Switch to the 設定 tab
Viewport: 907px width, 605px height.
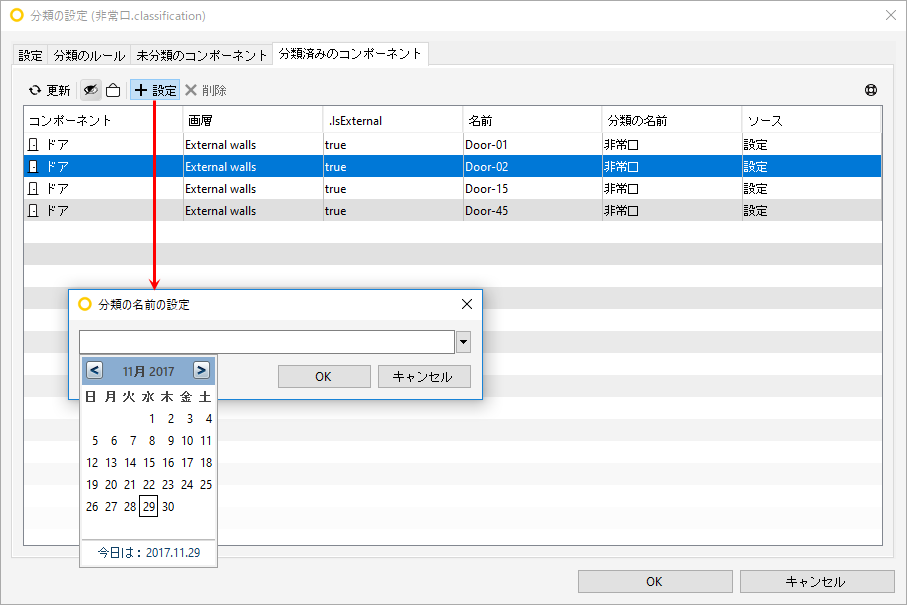coord(30,56)
